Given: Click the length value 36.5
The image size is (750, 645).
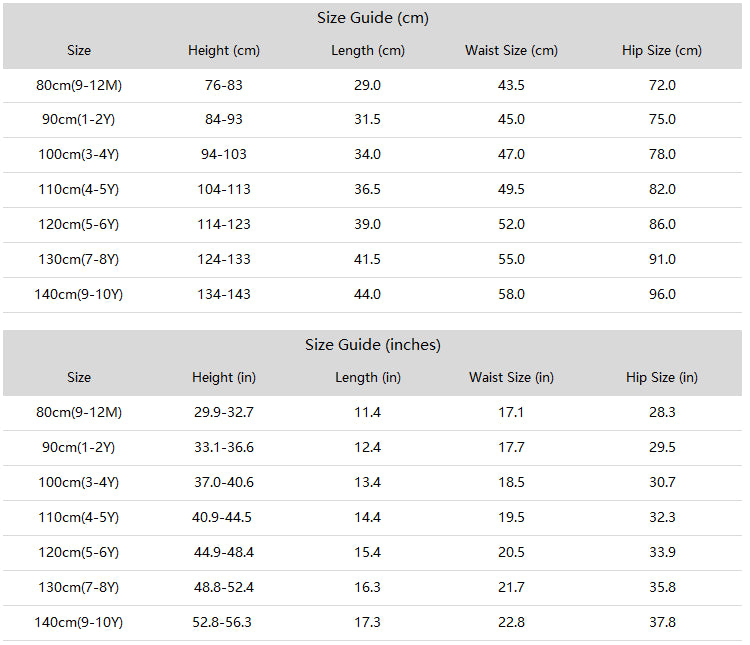Looking at the screenshot, I should point(367,189).
